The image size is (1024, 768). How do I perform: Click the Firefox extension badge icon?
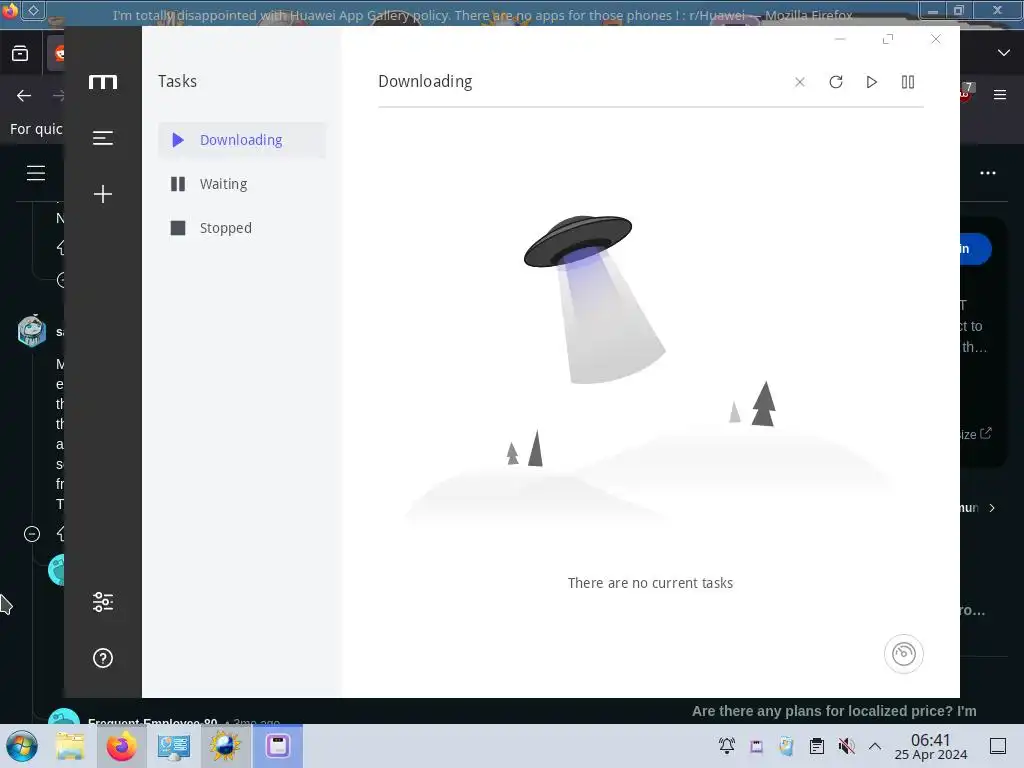pos(966,92)
